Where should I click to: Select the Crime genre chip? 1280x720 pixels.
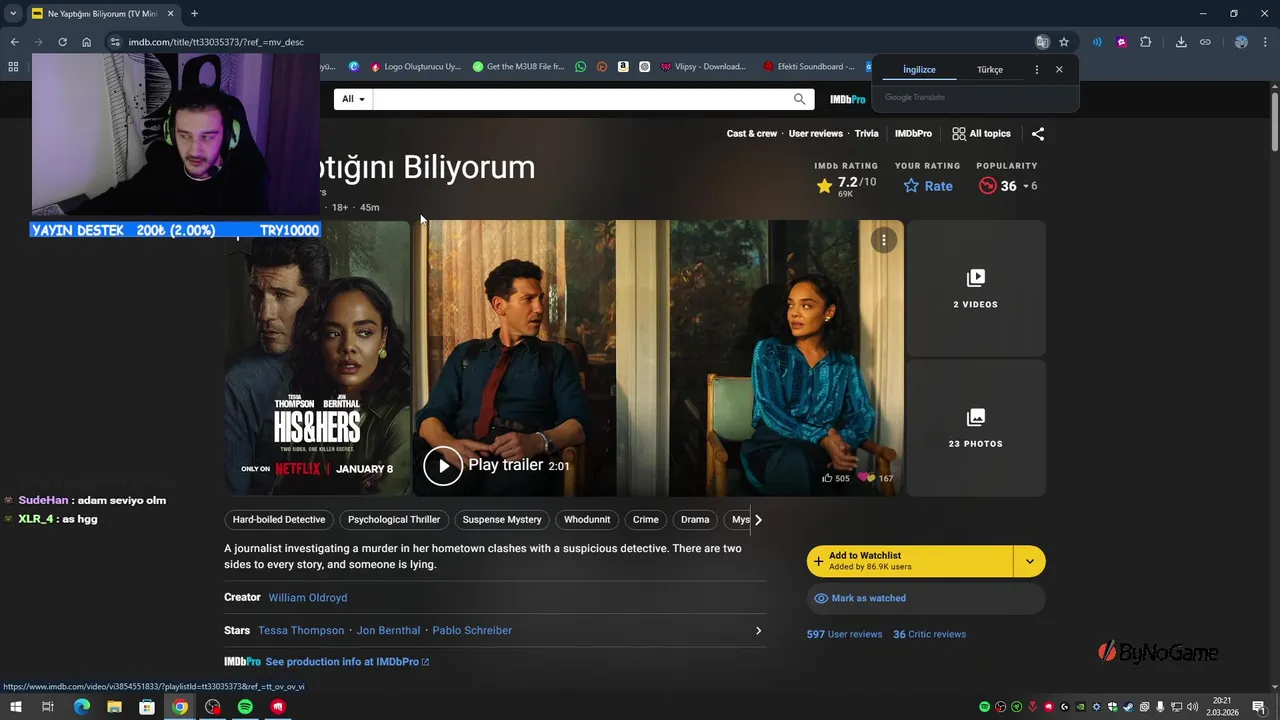(646, 519)
